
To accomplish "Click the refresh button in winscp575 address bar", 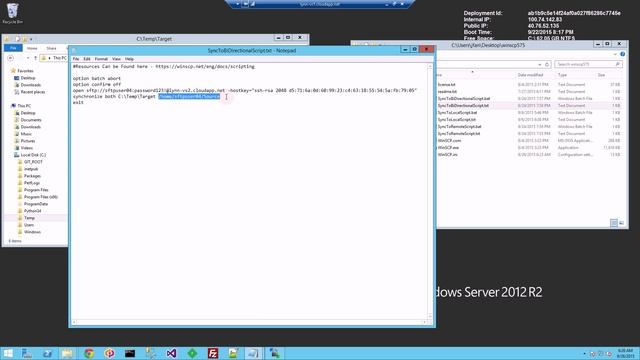I will pos(547,64).
